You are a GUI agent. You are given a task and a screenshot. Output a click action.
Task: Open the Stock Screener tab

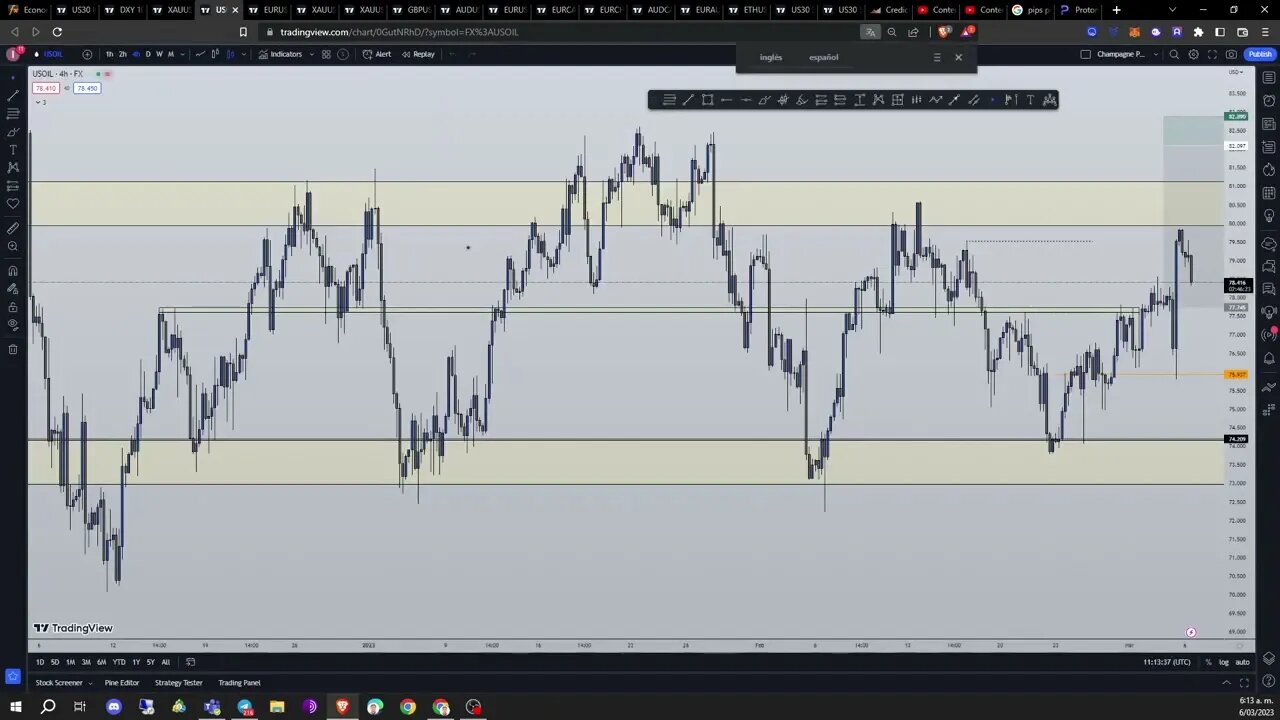59,683
